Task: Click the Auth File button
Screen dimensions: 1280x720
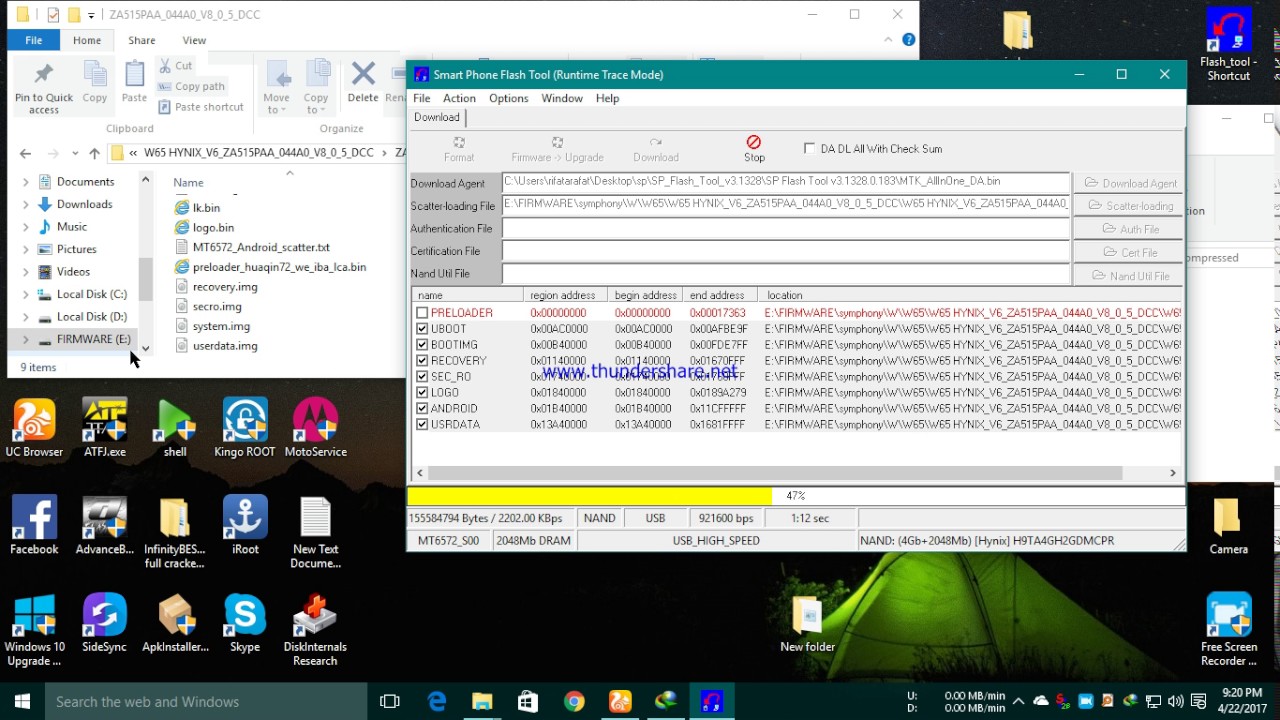Action: (1129, 229)
